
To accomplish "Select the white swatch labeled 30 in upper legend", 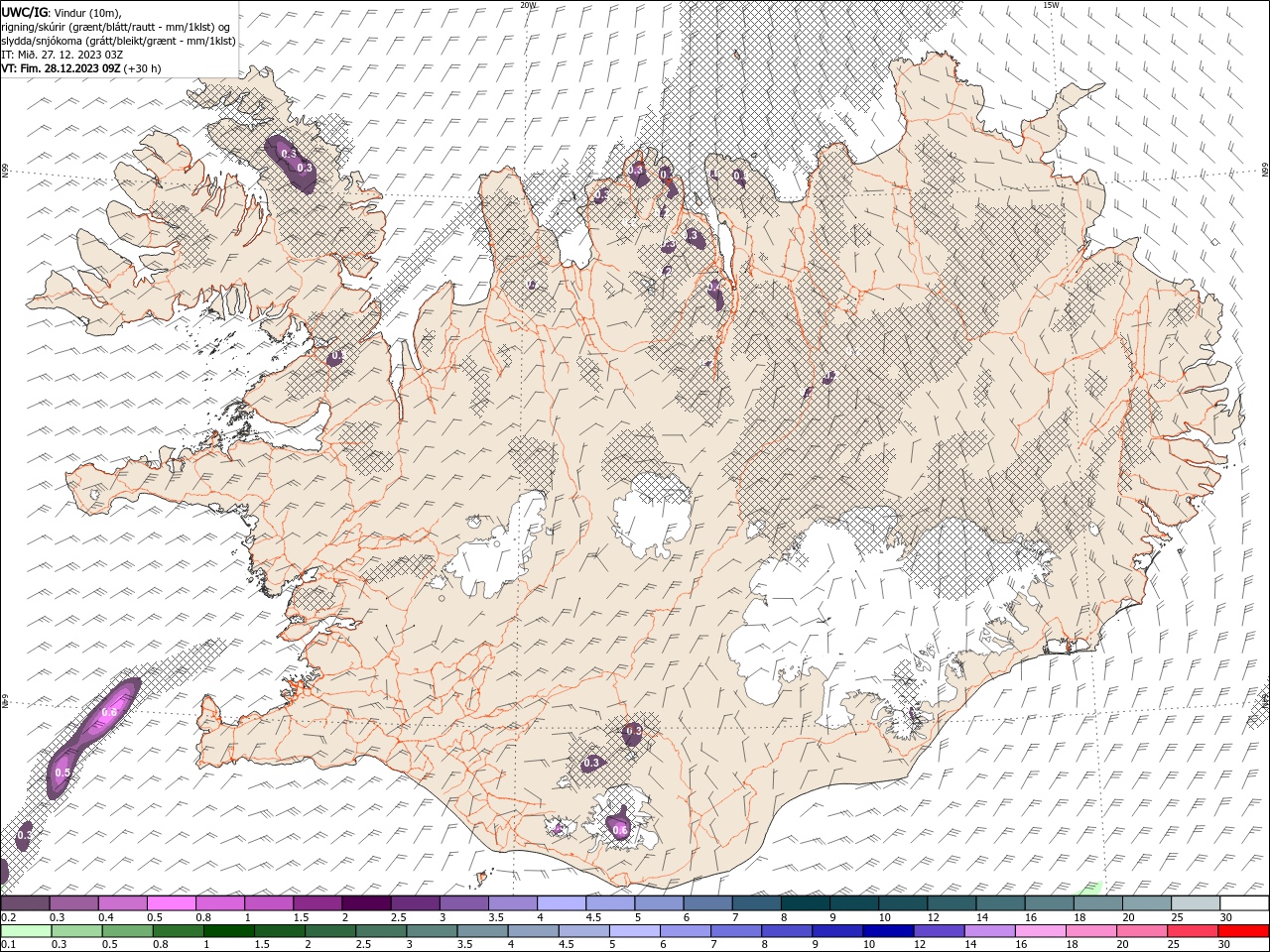I will click(1243, 903).
